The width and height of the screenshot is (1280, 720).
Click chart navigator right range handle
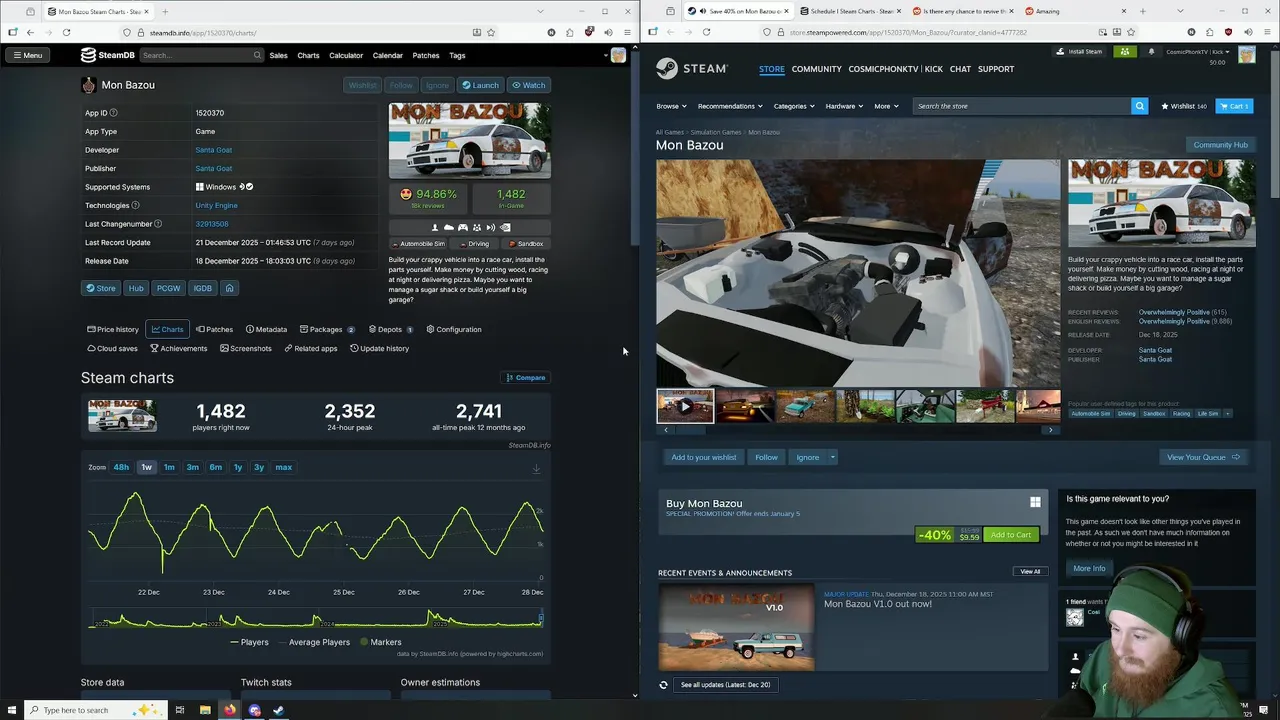(541, 620)
